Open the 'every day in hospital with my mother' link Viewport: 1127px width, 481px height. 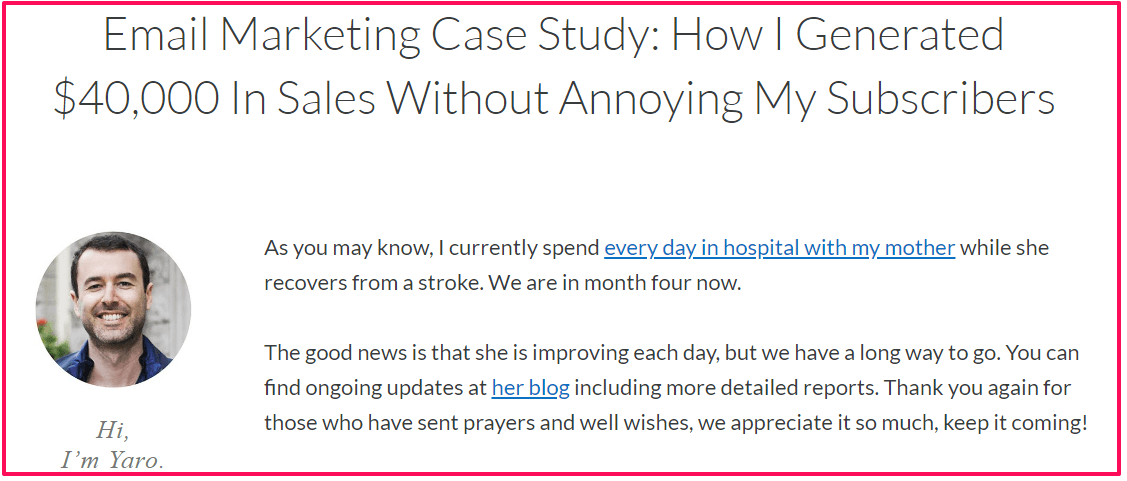pos(779,249)
